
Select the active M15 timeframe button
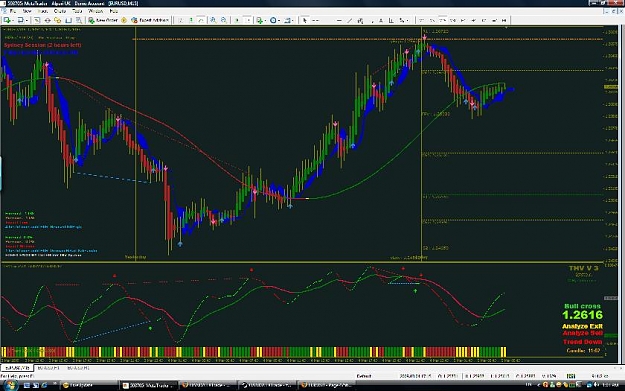point(442,20)
